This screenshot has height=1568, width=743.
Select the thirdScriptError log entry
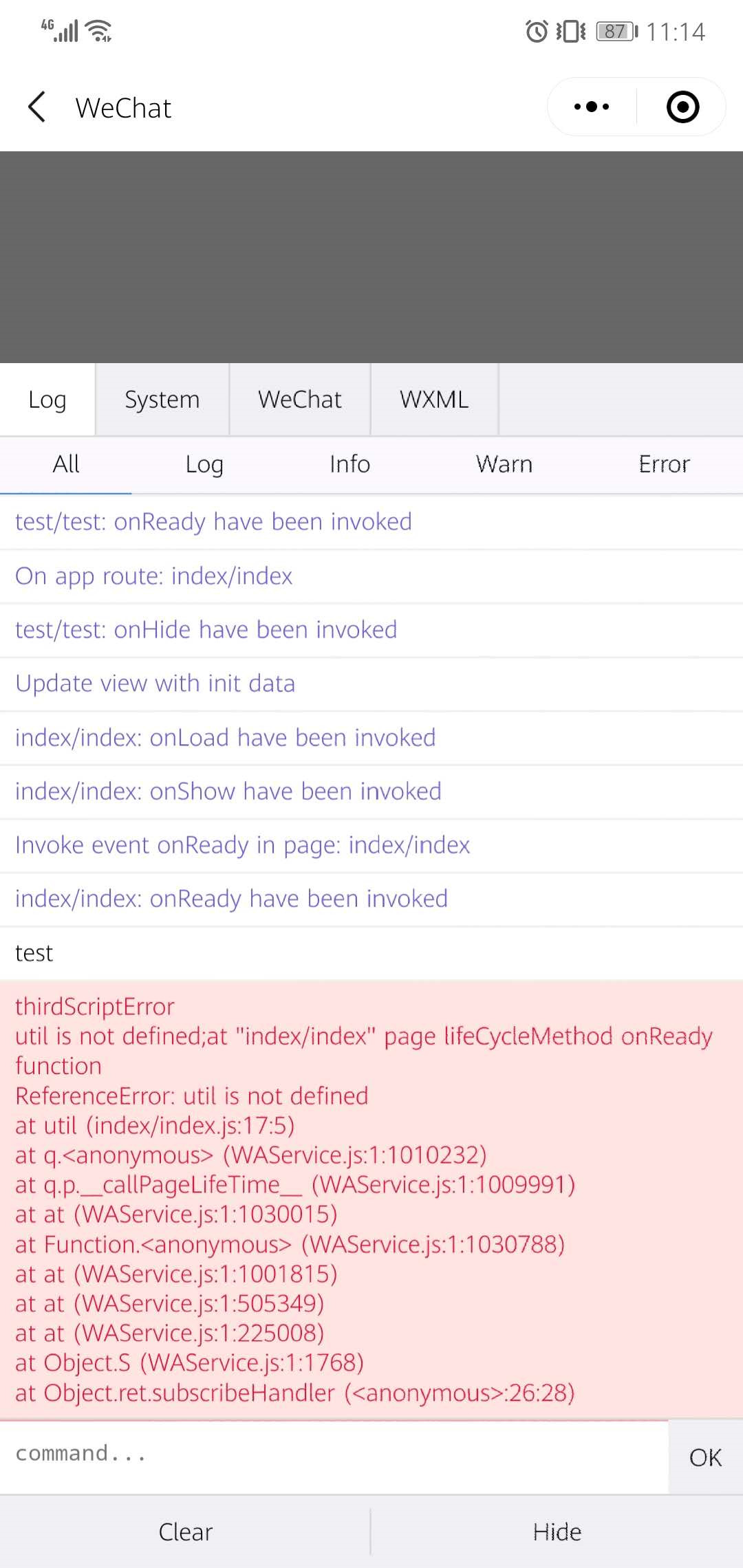[371, 1200]
